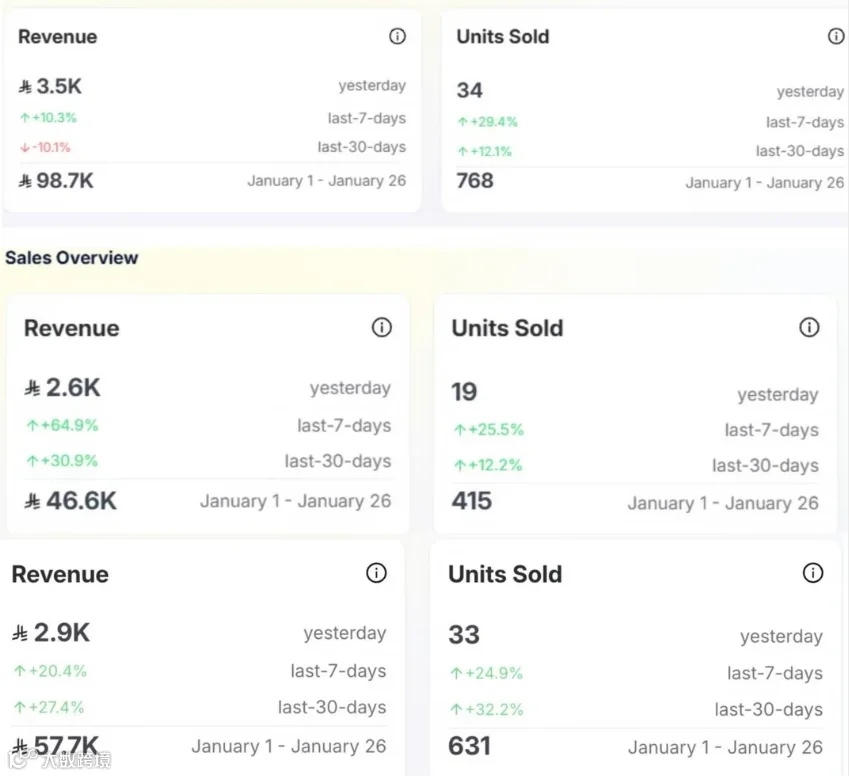This screenshot has width=849, height=776.
Task: Click info icon on top Units Sold card
Action: pyautogui.click(x=836, y=36)
